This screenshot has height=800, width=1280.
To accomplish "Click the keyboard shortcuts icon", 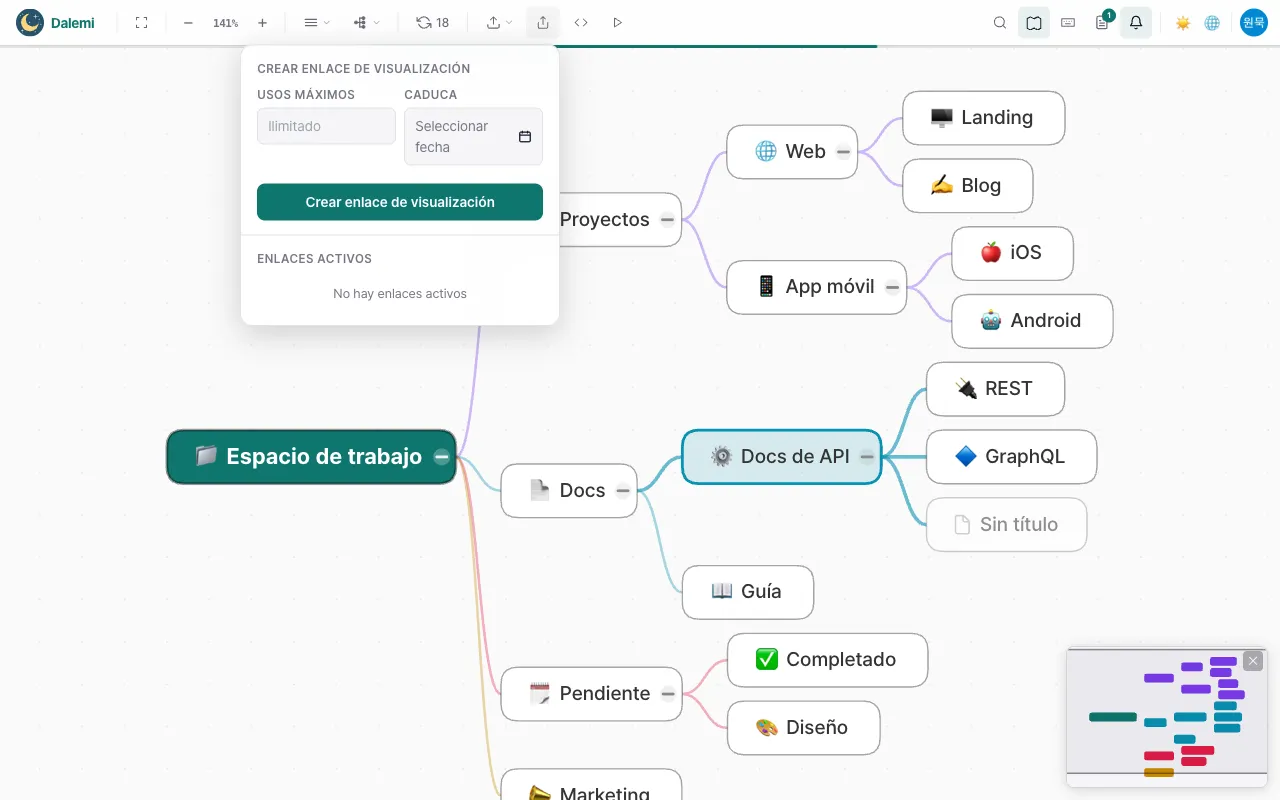I will coord(1068,22).
